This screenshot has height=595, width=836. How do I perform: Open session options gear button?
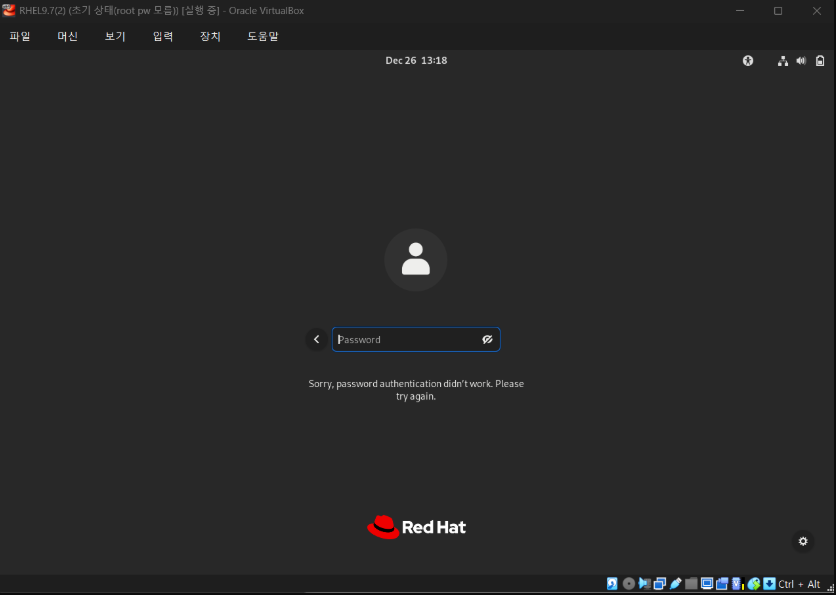tap(803, 542)
